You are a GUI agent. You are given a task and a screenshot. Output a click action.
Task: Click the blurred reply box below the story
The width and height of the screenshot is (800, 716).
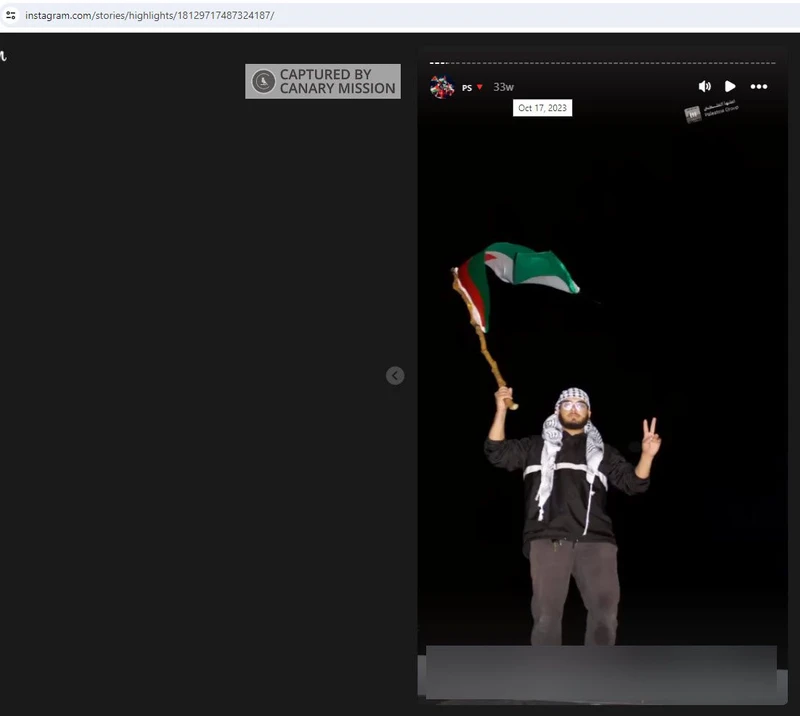tap(601, 672)
